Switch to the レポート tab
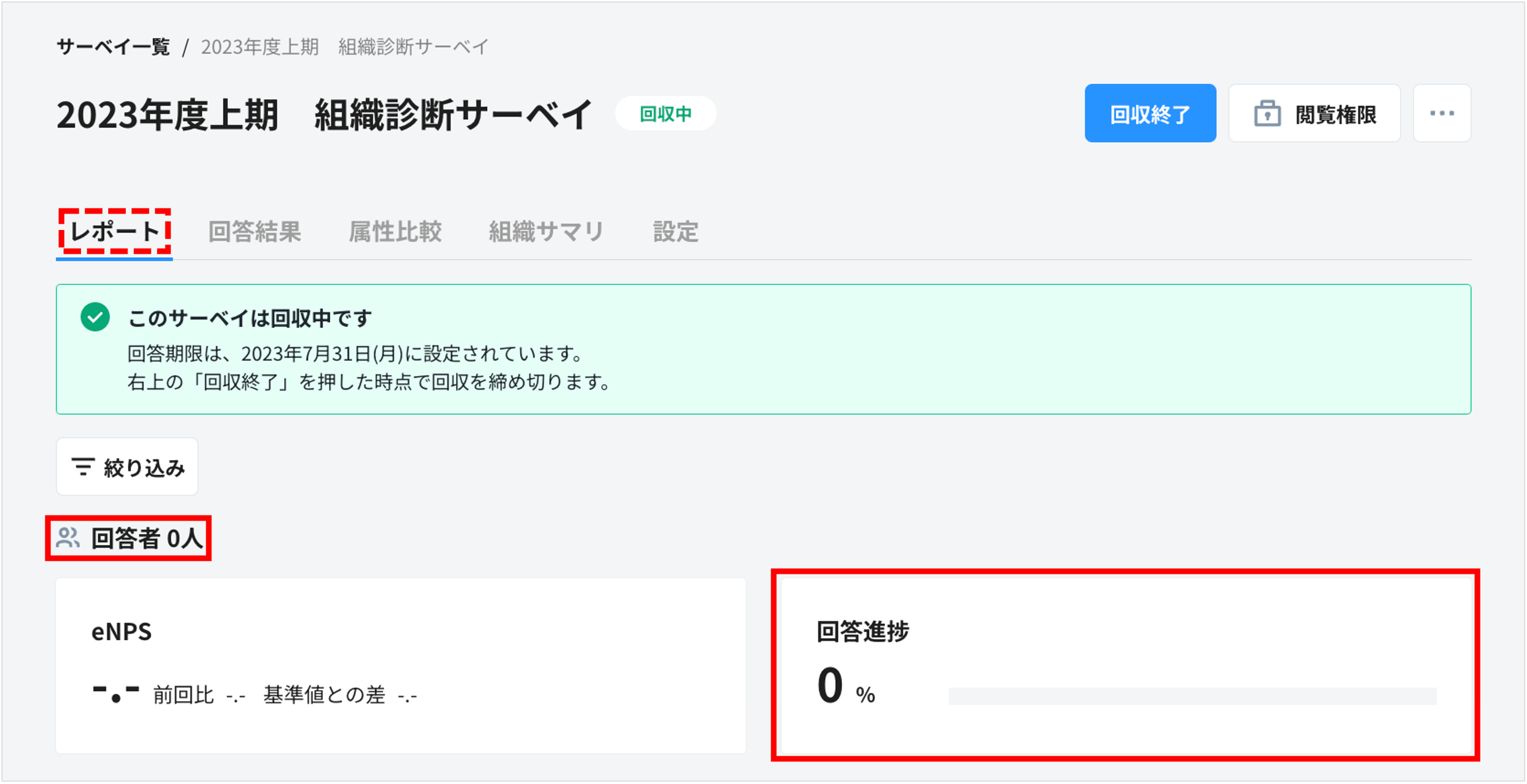The height and width of the screenshot is (784, 1527). (114, 232)
